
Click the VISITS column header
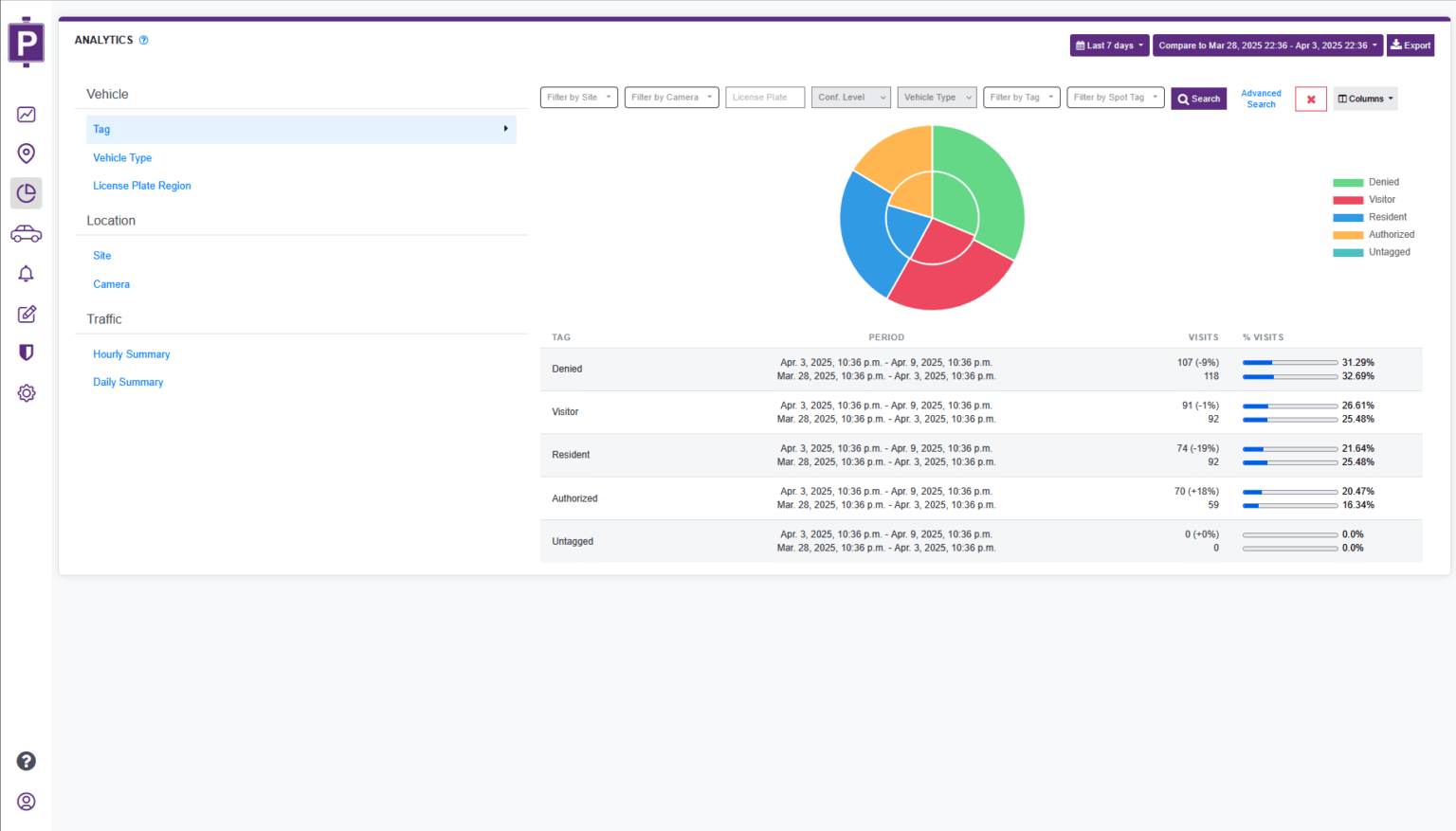click(1204, 337)
